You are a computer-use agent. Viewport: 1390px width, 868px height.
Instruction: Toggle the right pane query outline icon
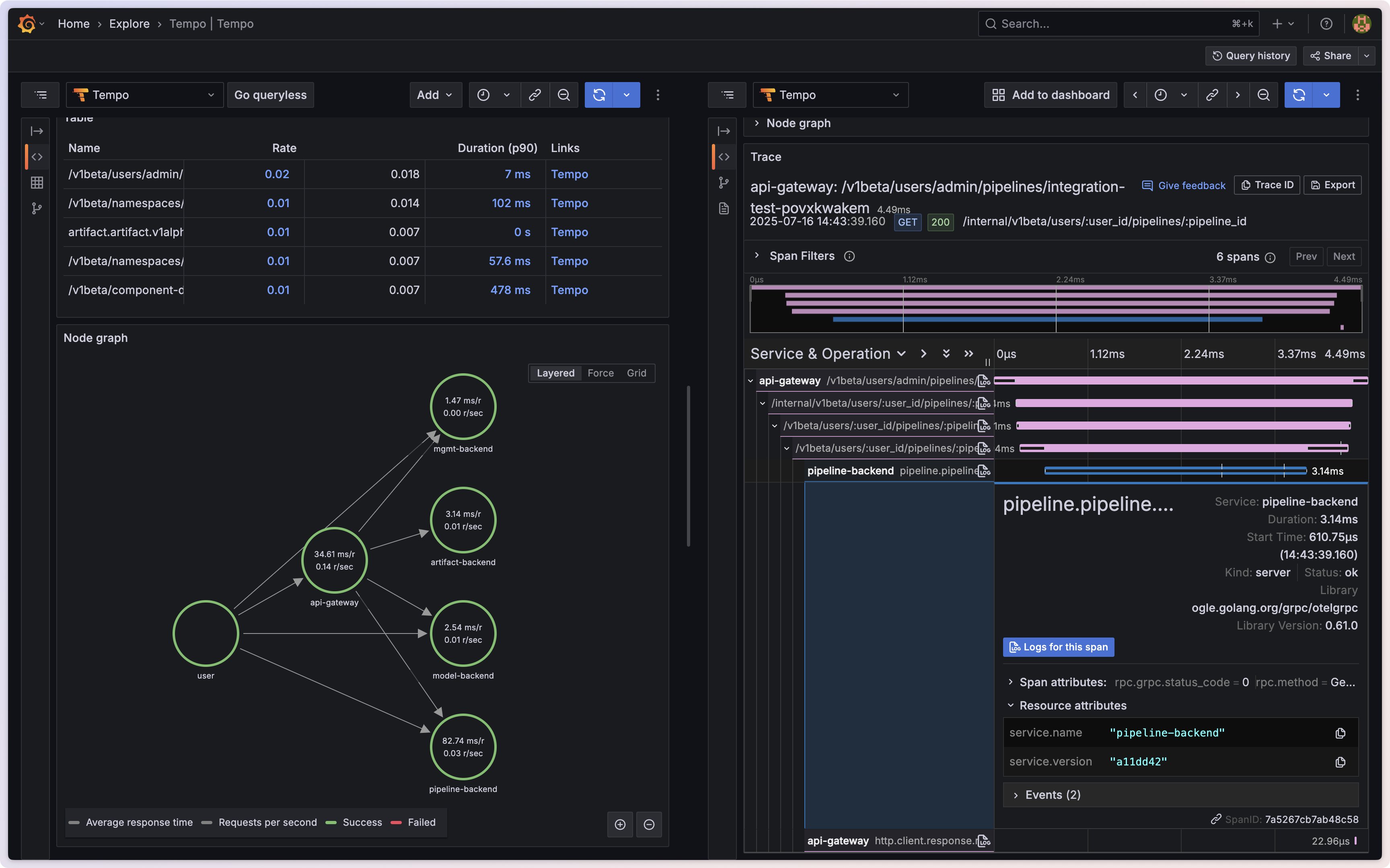[x=727, y=95]
